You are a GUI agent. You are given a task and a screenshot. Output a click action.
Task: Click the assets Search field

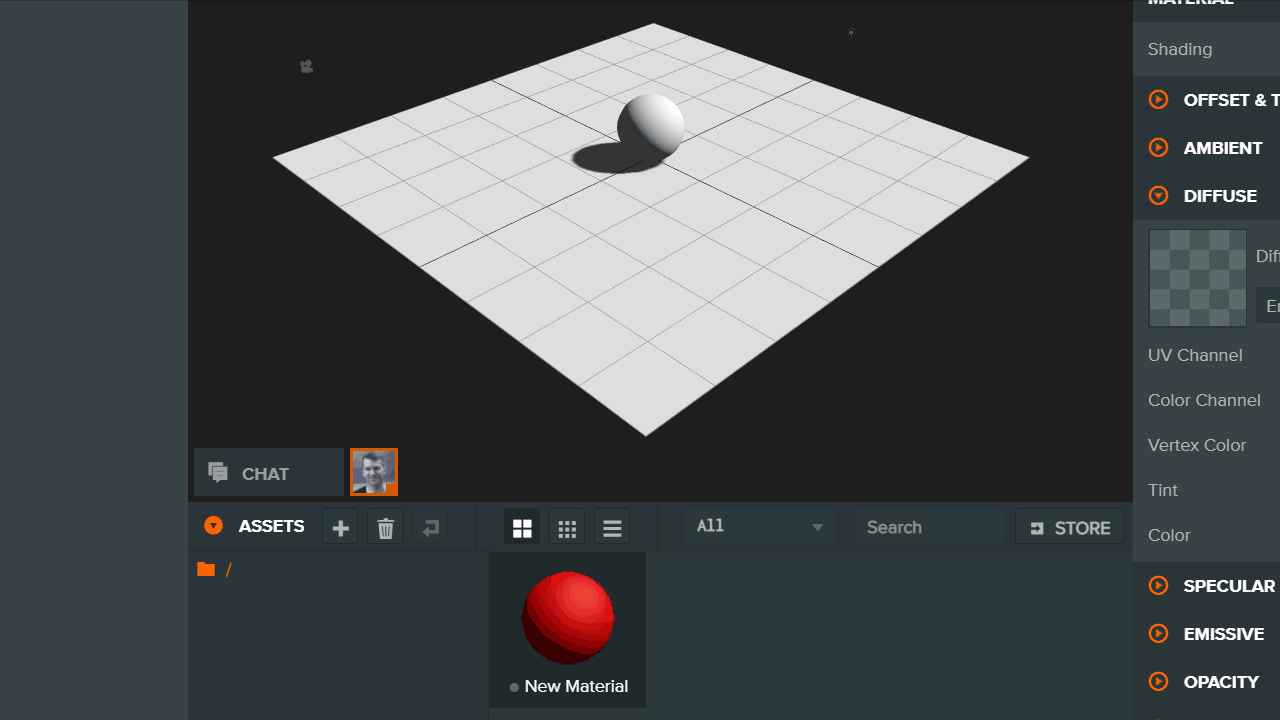tap(930, 527)
